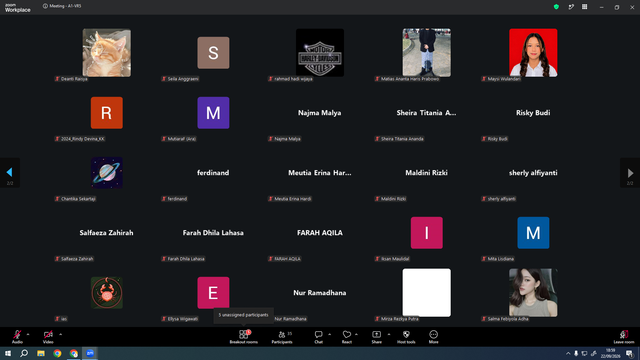
Task: Click the 5 unassigned participants tooltip
Action: [x=244, y=315]
